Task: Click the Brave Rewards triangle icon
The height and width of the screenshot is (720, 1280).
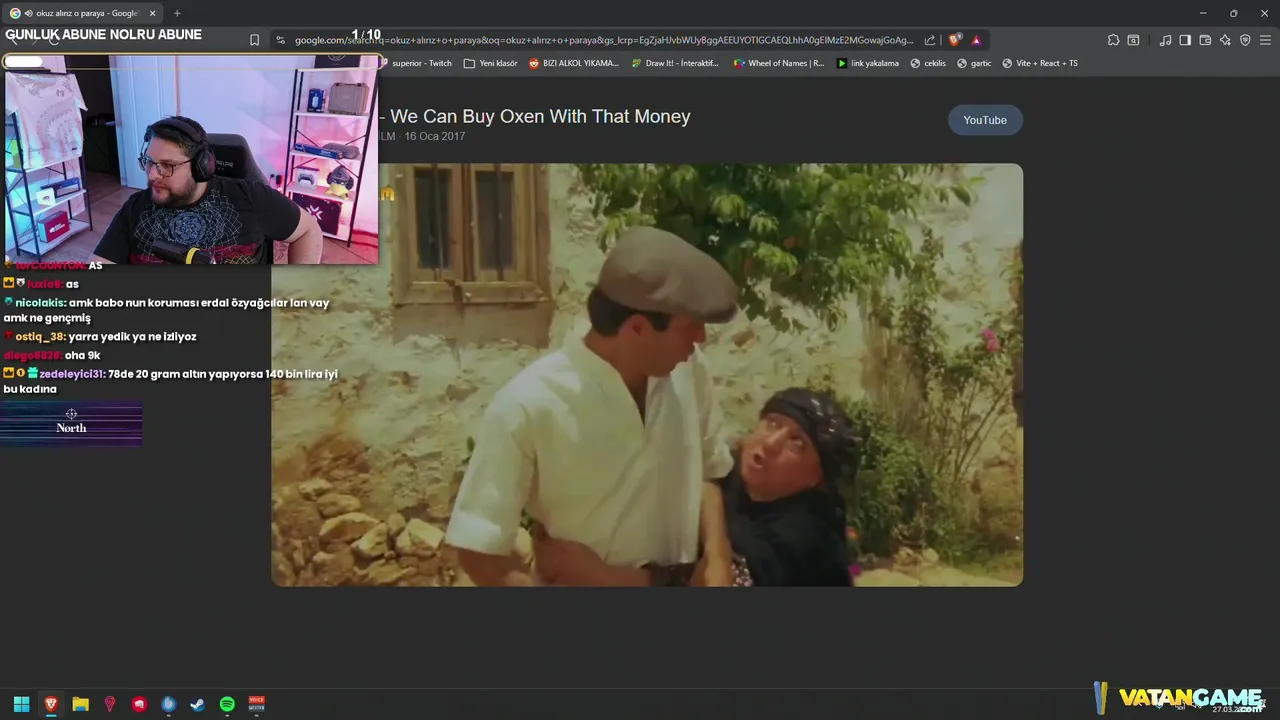Action: (976, 40)
